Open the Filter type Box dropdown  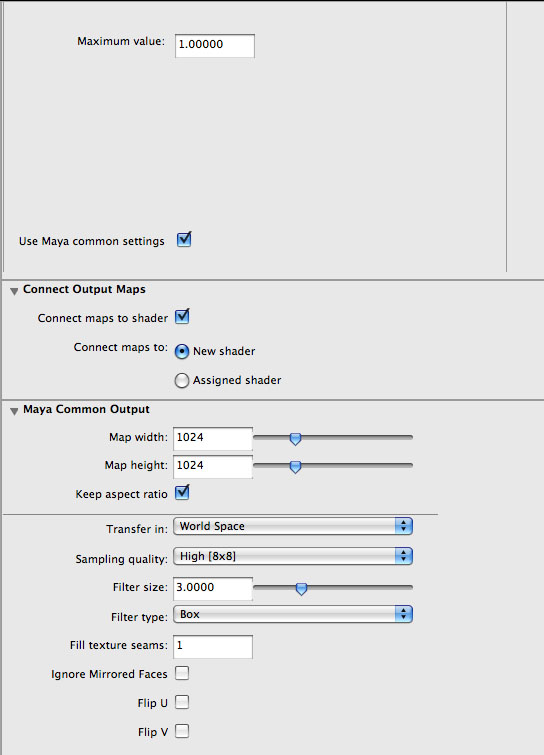point(293,614)
